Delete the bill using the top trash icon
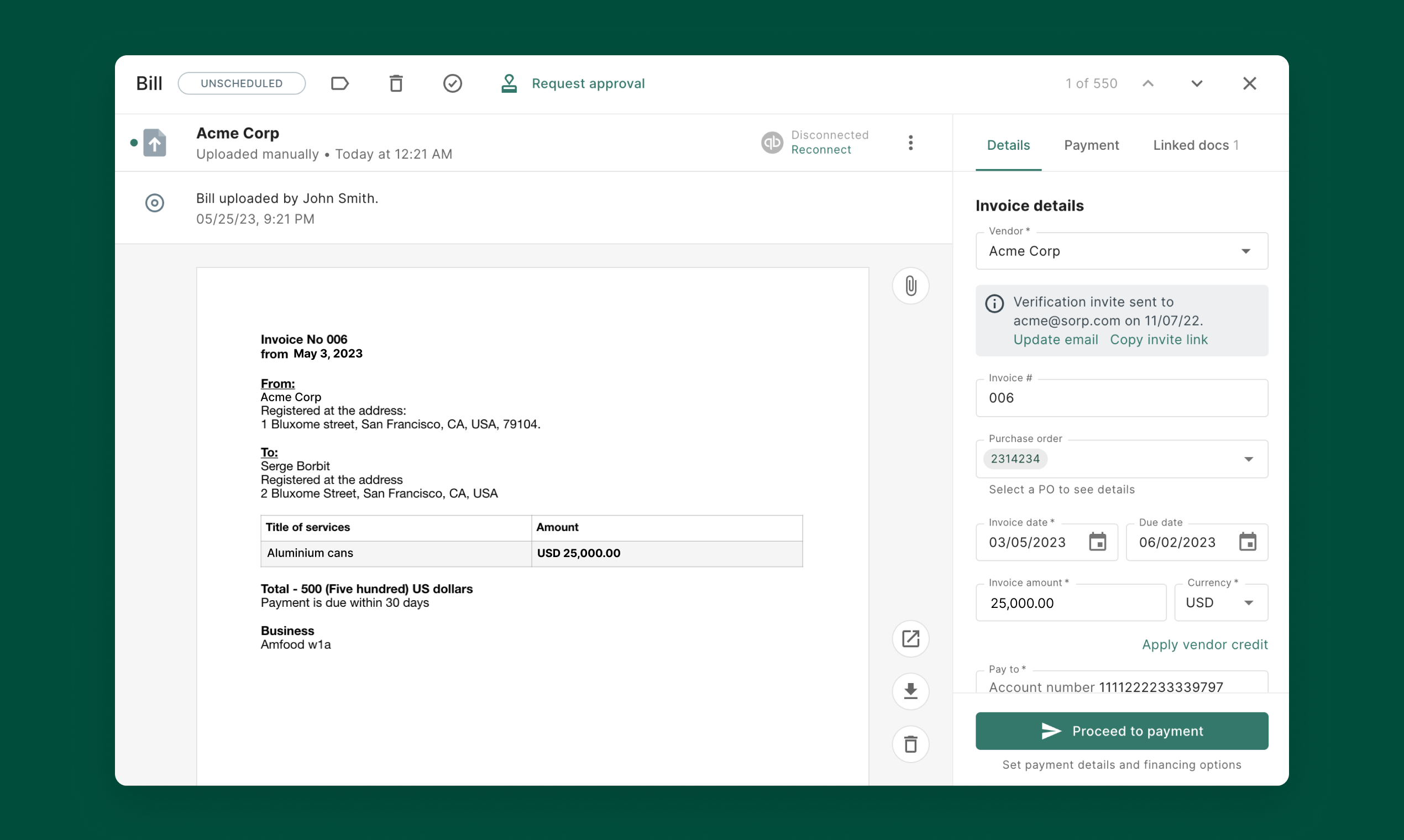This screenshot has height=840, width=1404. pyautogui.click(x=396, y=83)
